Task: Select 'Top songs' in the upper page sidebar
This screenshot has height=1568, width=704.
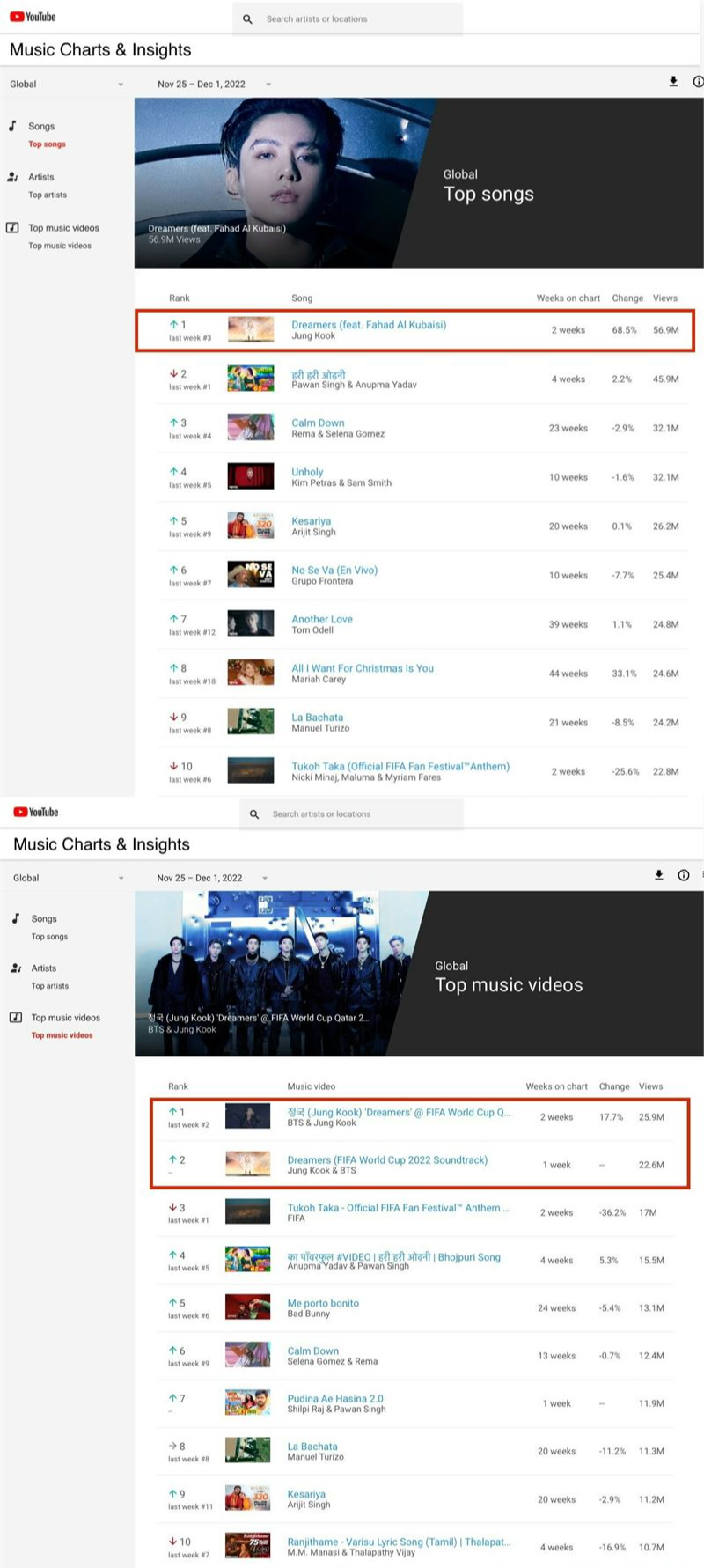Action: [47, 144]
